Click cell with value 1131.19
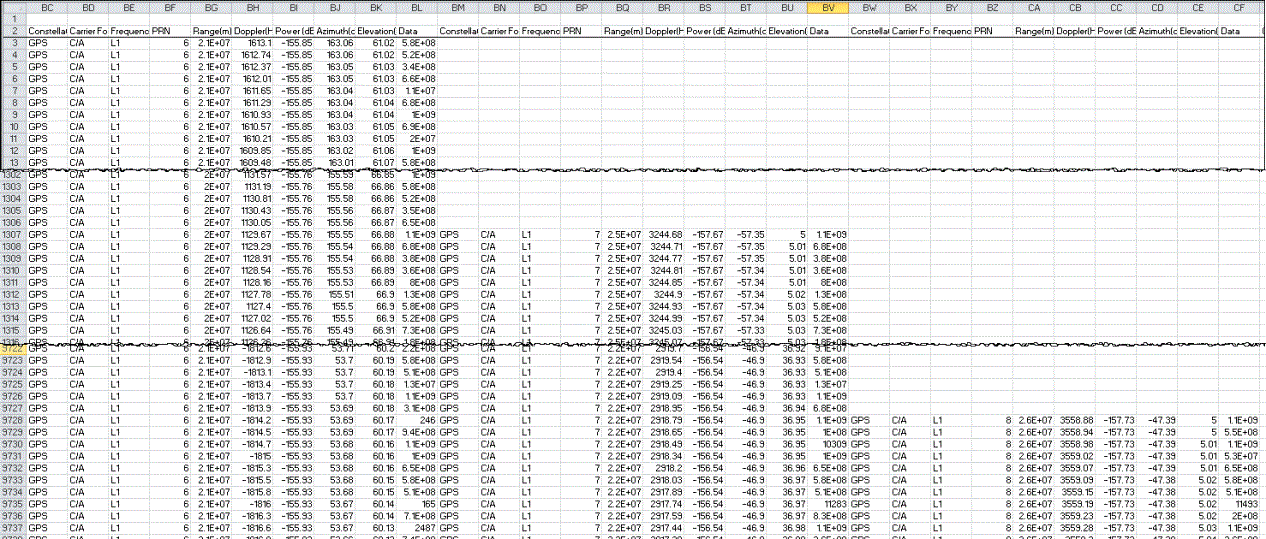This screenshot has width=1266, height=539. point(252,186)
